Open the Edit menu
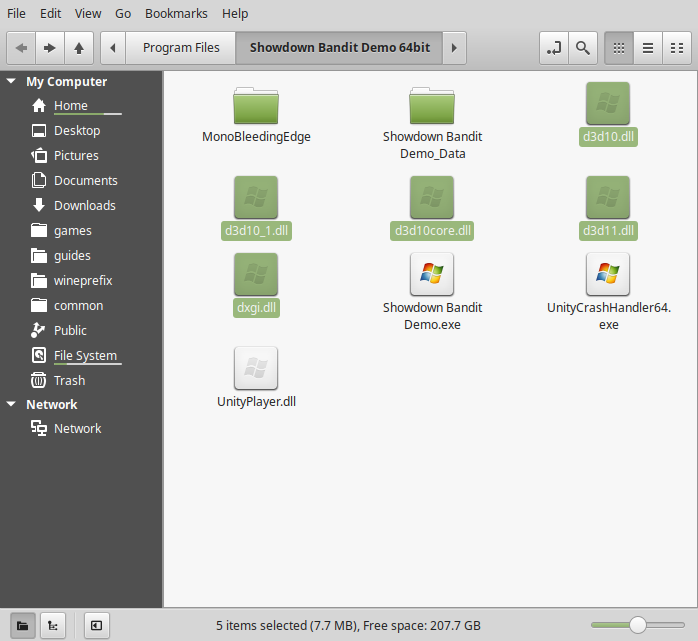Screen dimensions: 698x641 coord(50,14)
